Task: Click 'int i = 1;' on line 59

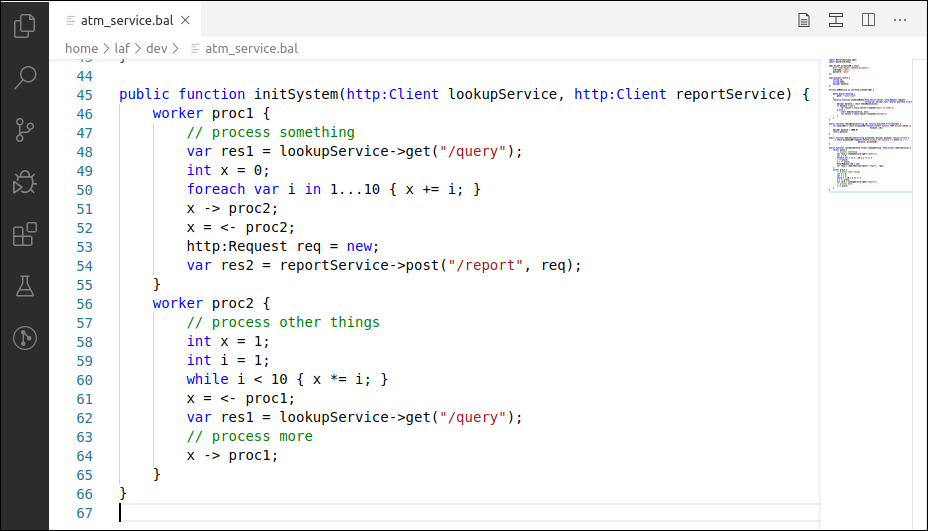Action: point(228,360)
